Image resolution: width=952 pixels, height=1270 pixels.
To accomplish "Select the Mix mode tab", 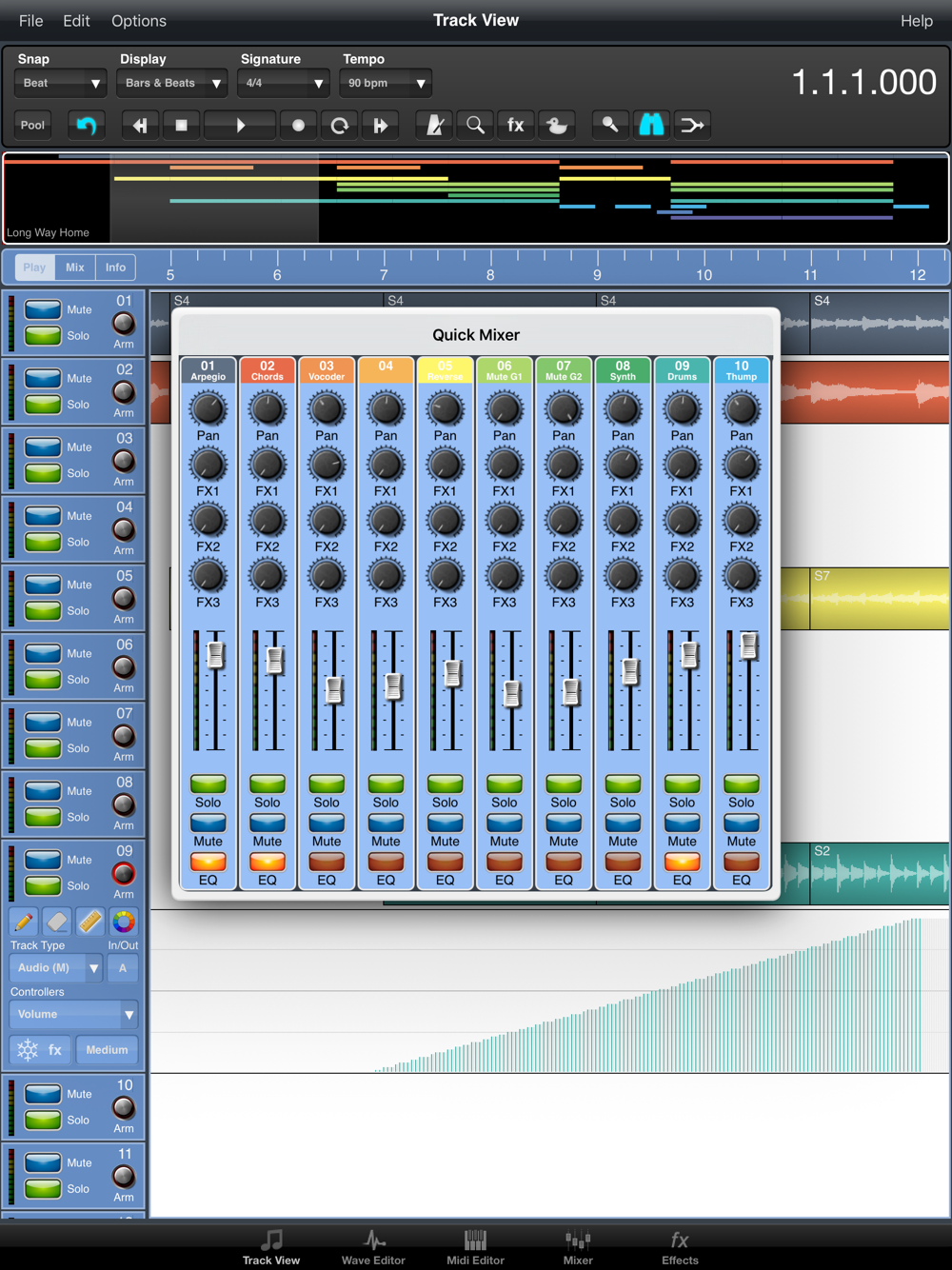I will (x=75, y=268).
